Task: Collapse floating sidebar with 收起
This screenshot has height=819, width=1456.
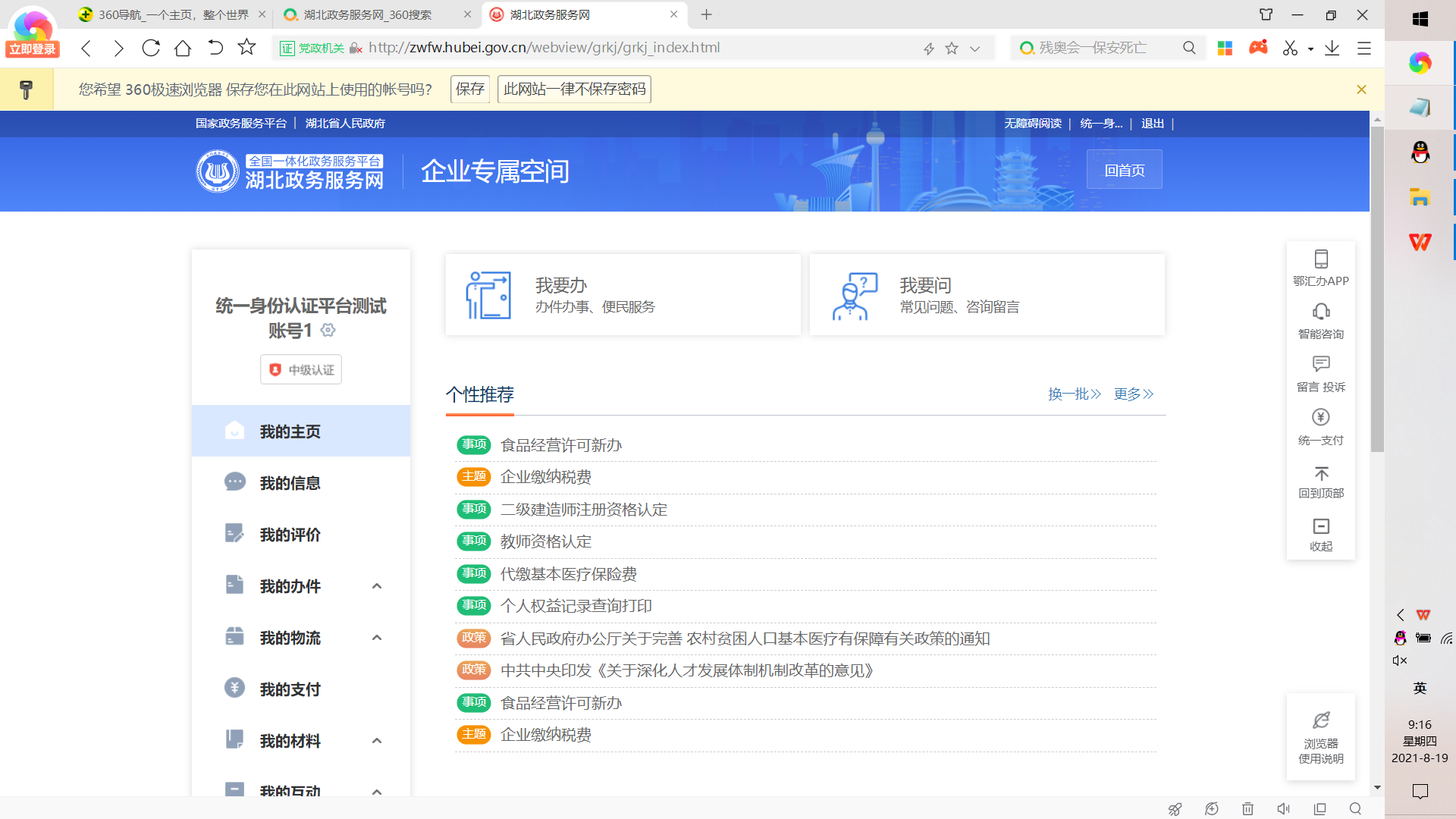Action: [x=1320, y=527]
